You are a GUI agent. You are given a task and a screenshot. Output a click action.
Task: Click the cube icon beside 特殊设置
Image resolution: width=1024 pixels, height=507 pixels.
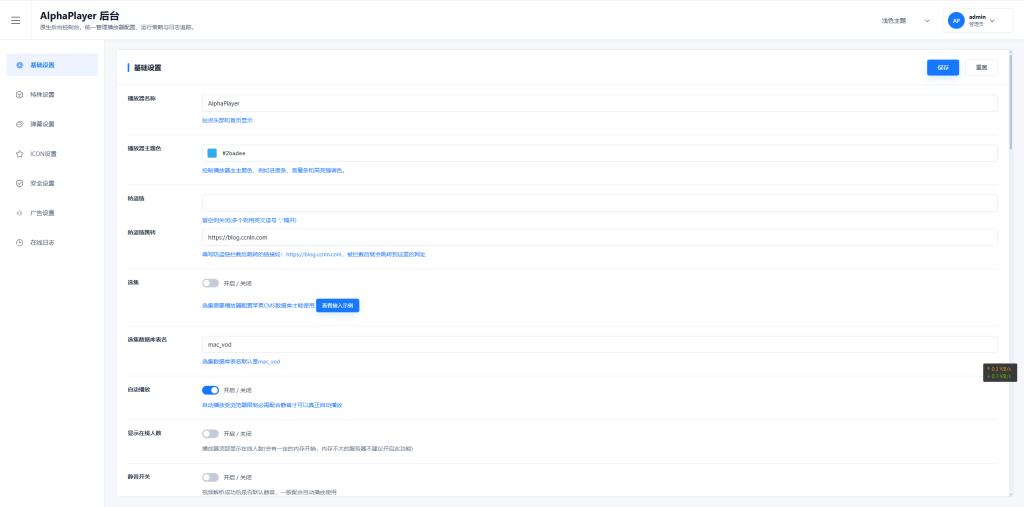(x=20, y=95)
